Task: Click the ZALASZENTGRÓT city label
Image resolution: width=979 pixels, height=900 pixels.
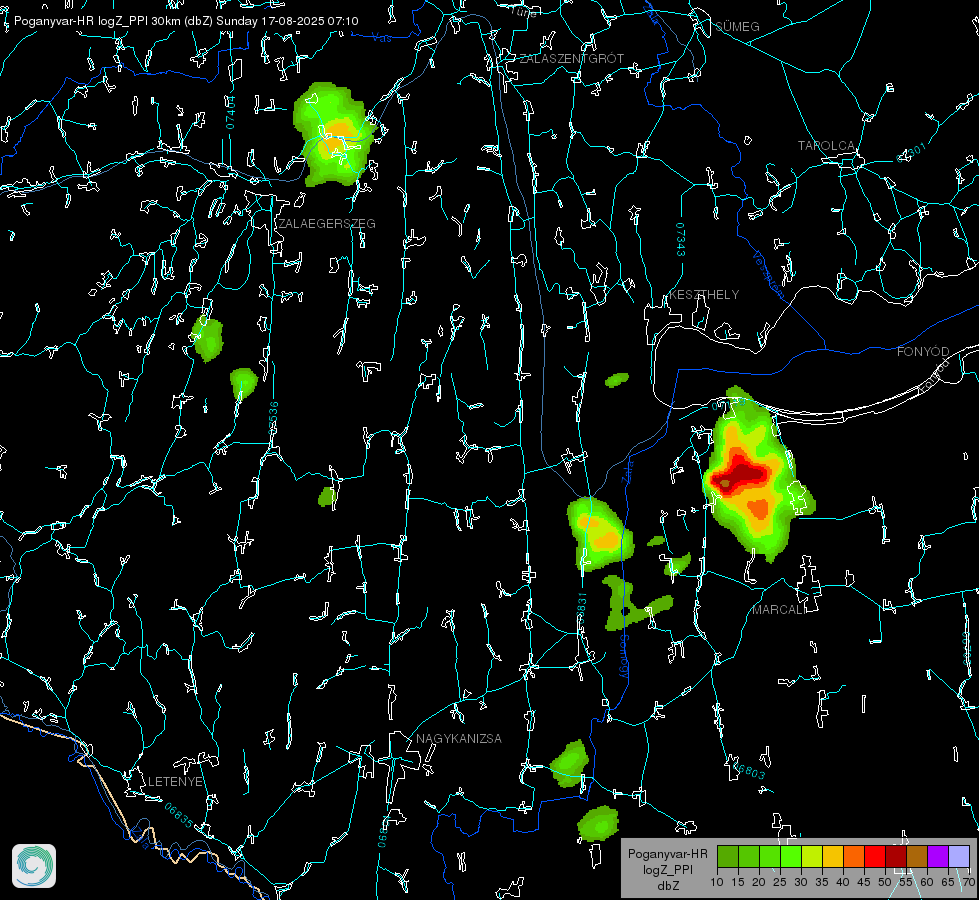Action: point(571,59)
